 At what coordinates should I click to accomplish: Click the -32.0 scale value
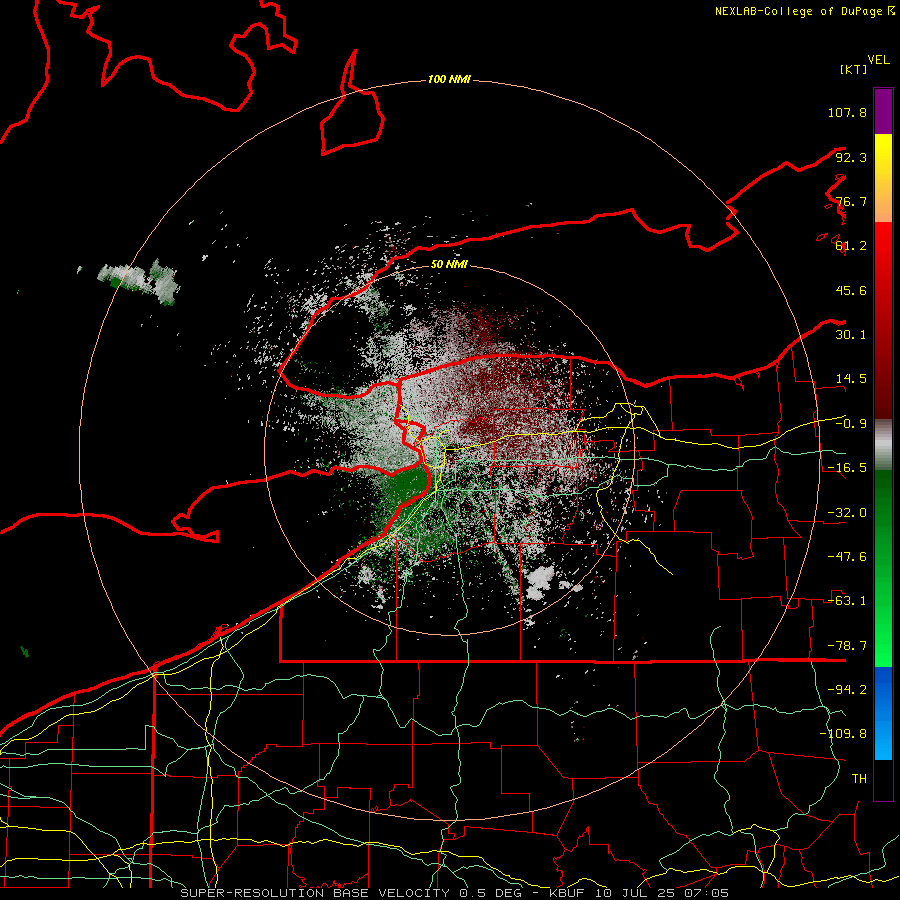point(847,513)
